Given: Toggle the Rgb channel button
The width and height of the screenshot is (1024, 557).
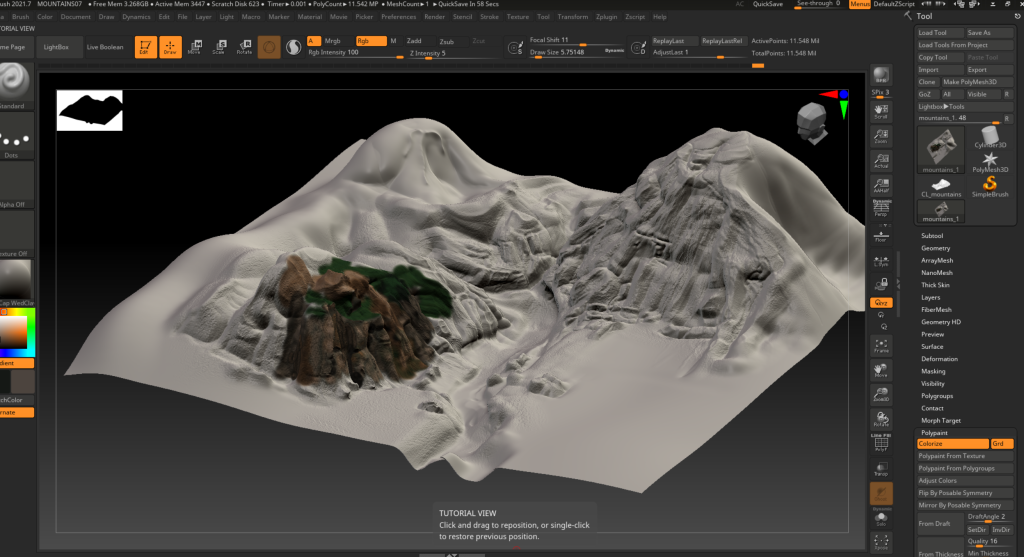Looking at the screenshot, I should point(369,41).
